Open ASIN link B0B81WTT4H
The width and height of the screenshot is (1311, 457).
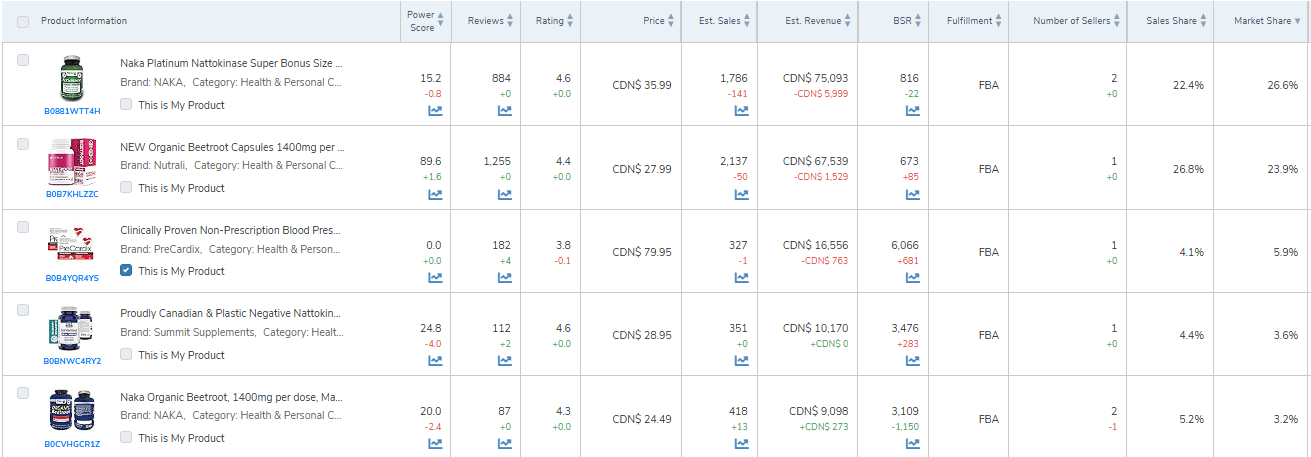pyautogui.click(x=72, y=111)
